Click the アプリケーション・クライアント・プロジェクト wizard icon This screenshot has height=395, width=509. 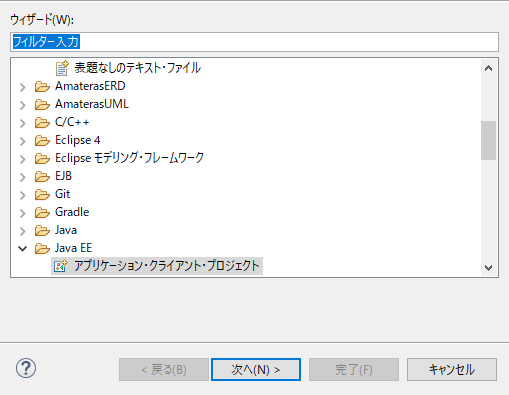pyautogui.click(x=61, y=266)
